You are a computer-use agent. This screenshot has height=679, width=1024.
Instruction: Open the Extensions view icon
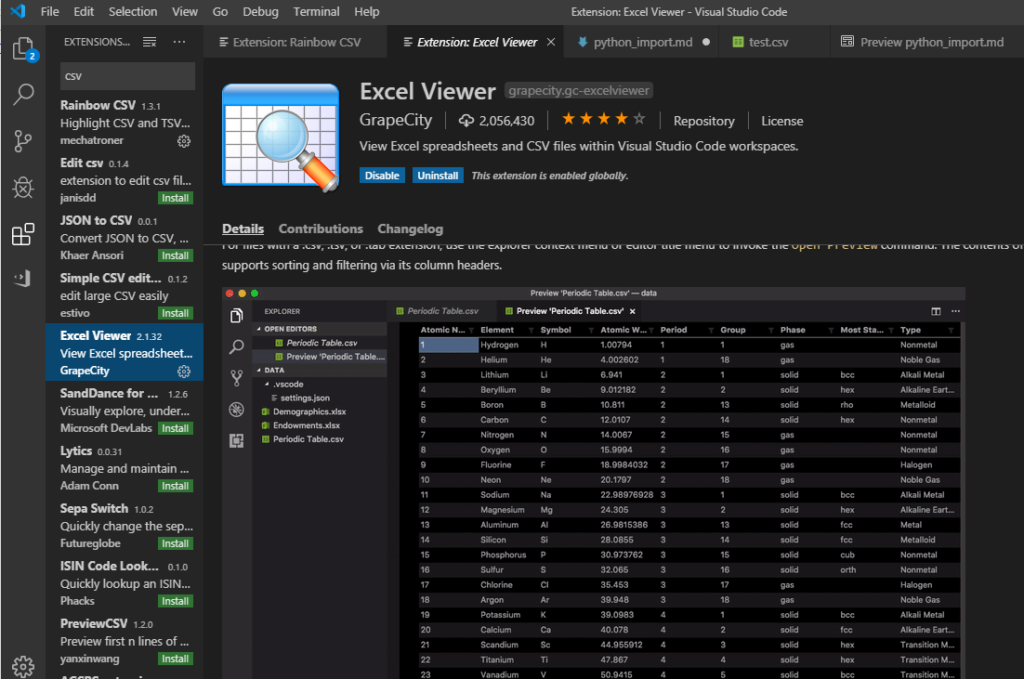click(x=23, y=234)
